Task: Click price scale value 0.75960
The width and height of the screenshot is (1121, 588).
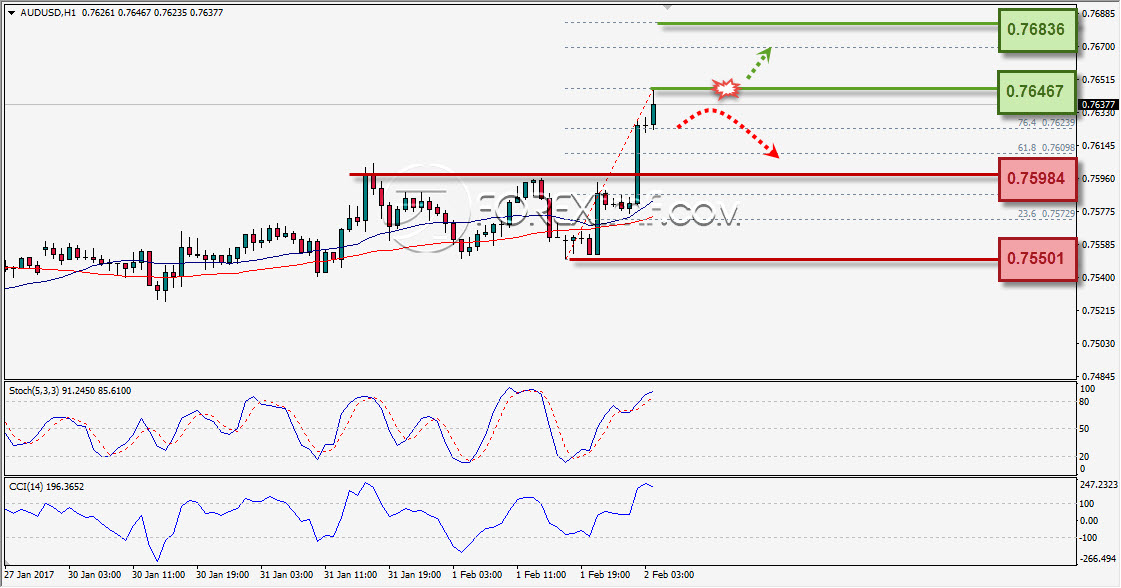Action: point(1099,178)
